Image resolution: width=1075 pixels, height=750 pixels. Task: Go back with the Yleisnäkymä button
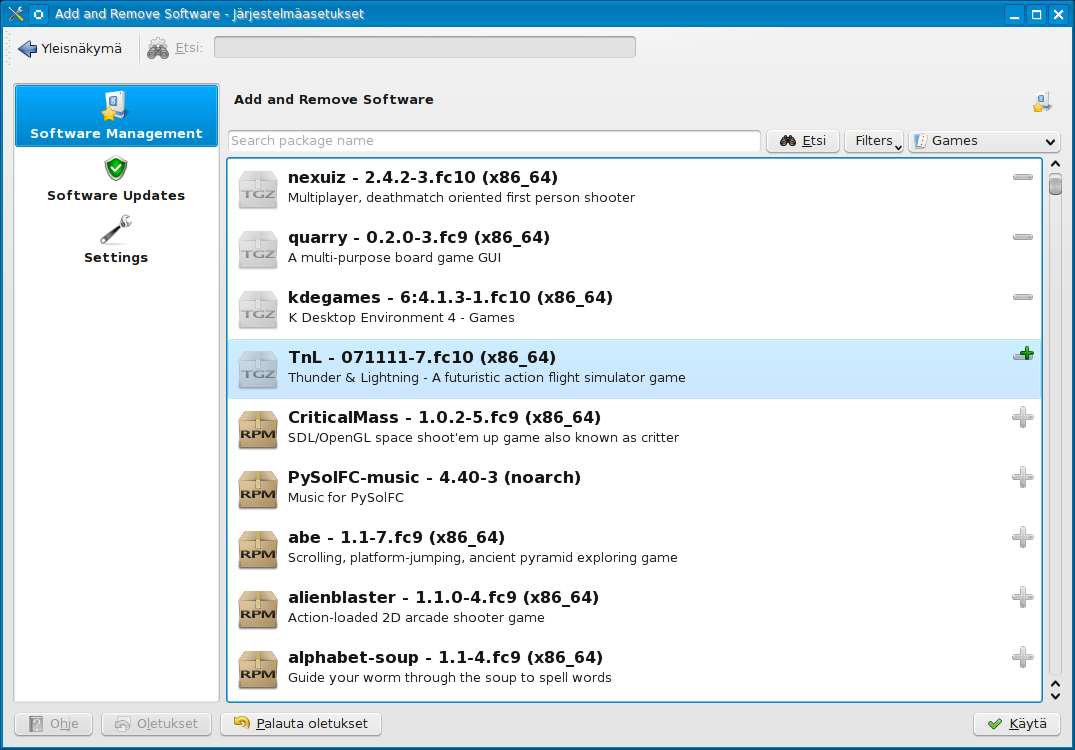click(x=71, y=48)
